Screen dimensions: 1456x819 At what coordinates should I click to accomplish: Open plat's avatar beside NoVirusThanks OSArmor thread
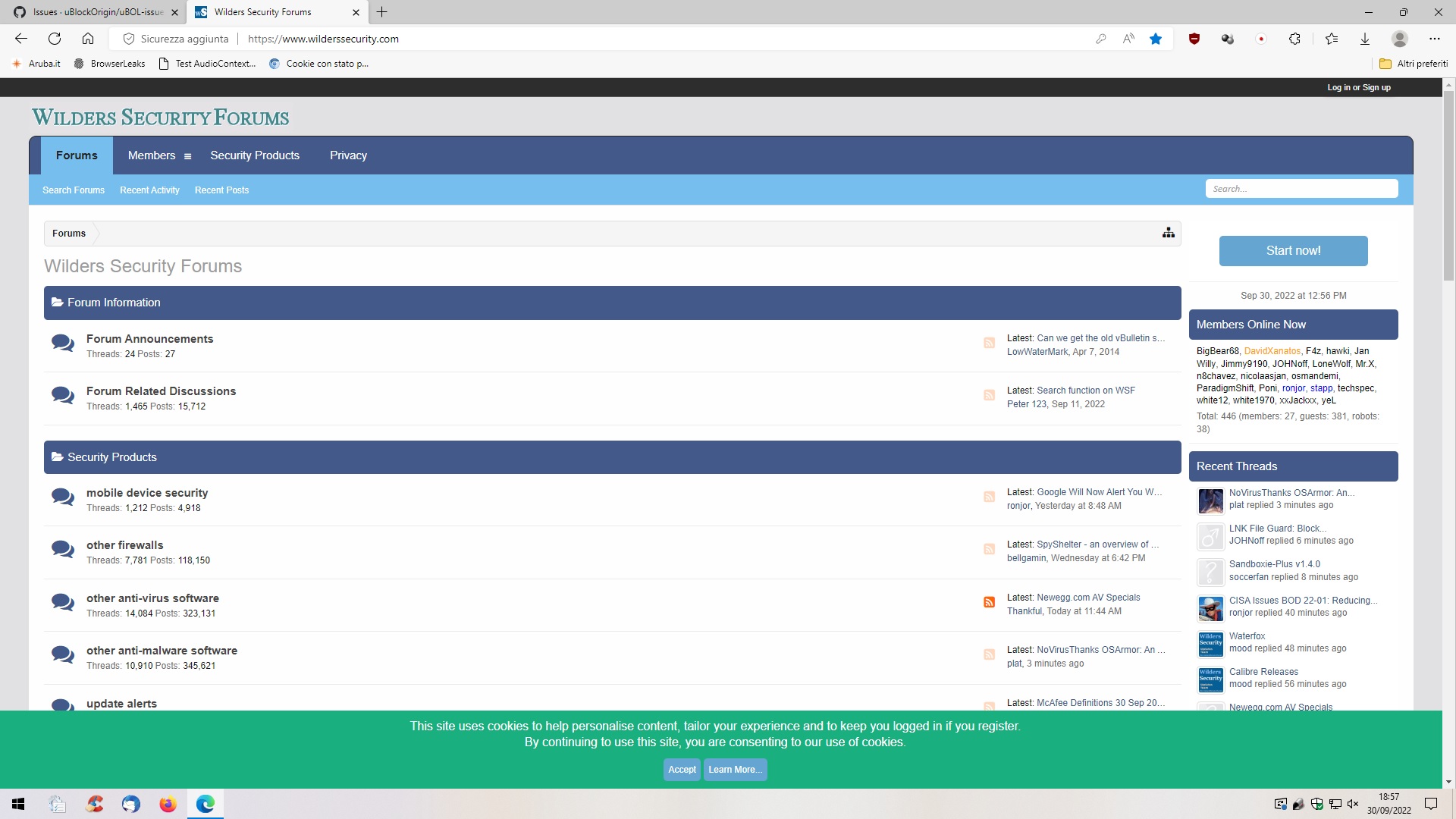[x=1210, y=501]
